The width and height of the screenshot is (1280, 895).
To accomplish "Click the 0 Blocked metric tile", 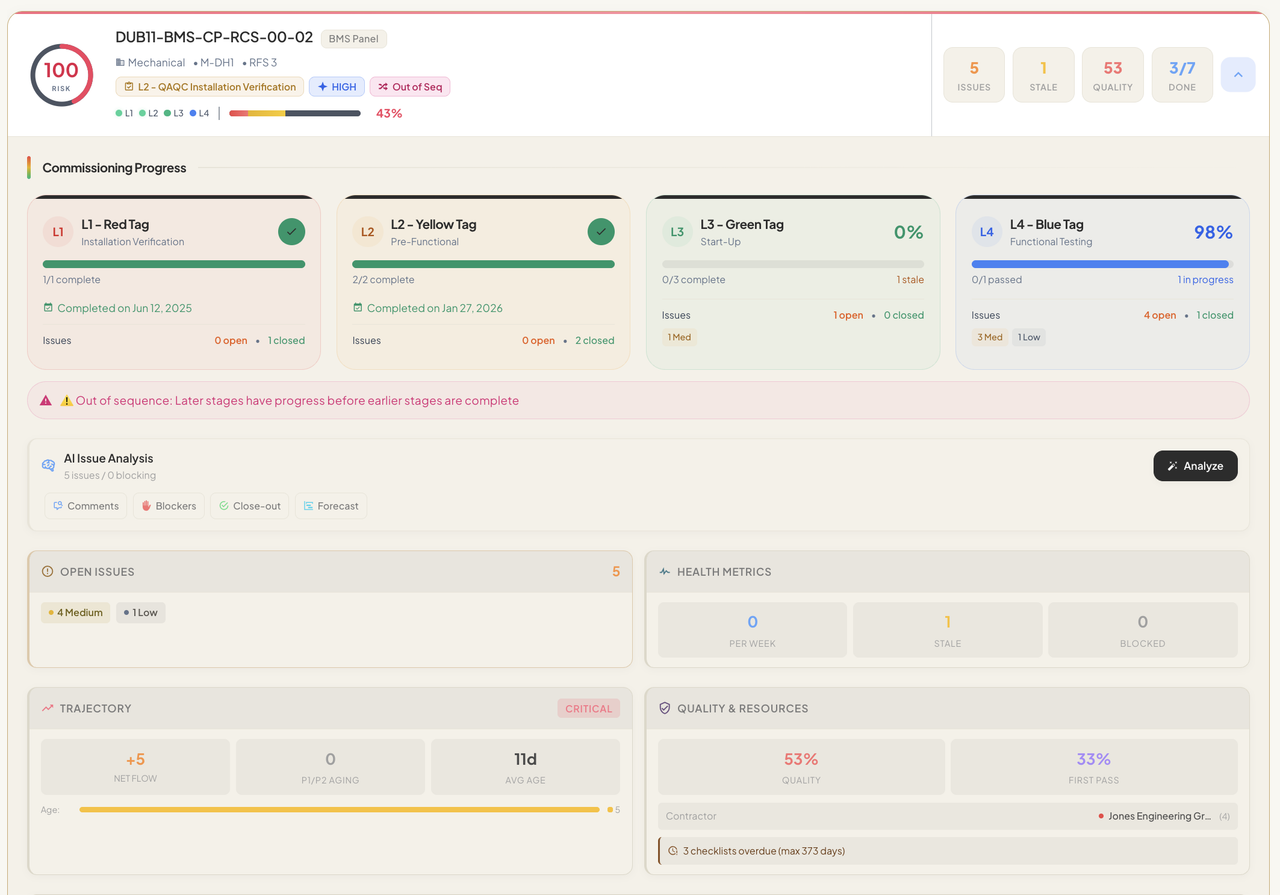I will [x=1142, y=630].
